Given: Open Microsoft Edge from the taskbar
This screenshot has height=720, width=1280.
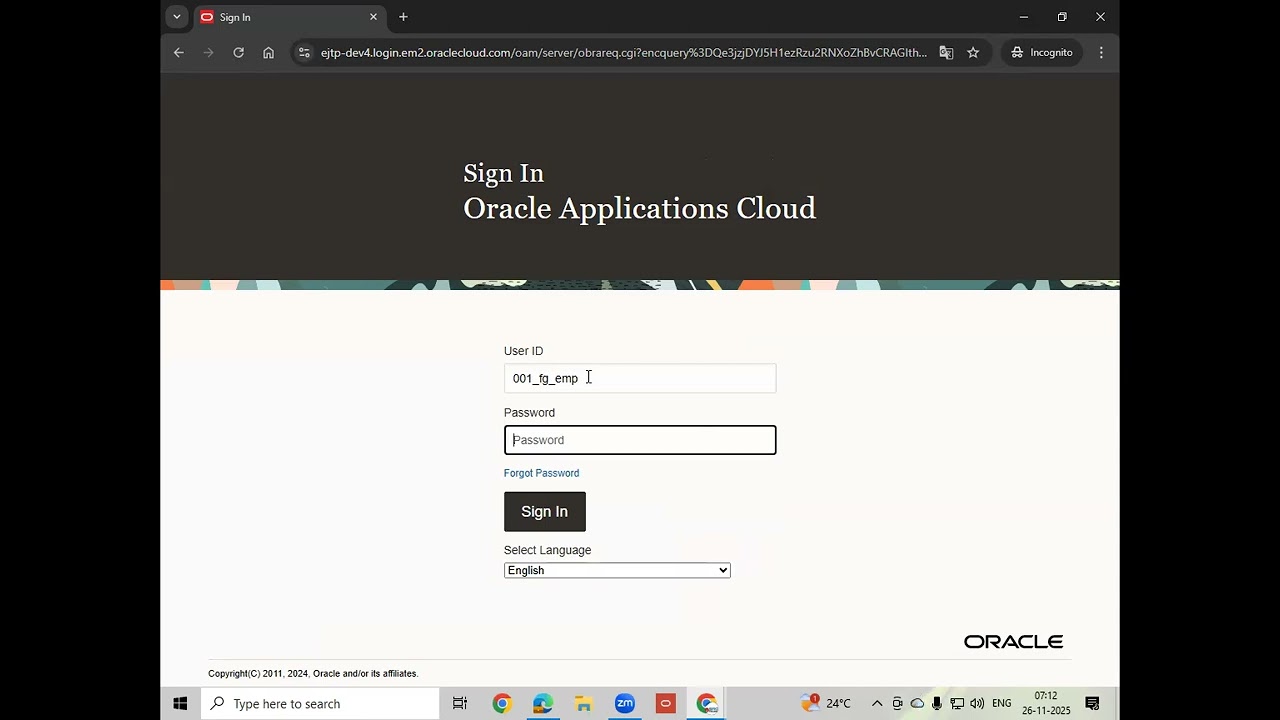Looking at the screenshot, I should click(x=543, y=704).
